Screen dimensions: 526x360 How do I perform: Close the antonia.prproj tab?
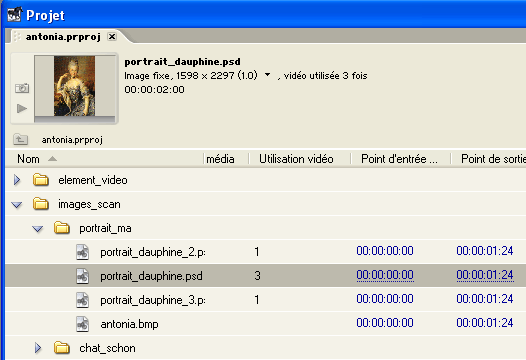point(112,36)
